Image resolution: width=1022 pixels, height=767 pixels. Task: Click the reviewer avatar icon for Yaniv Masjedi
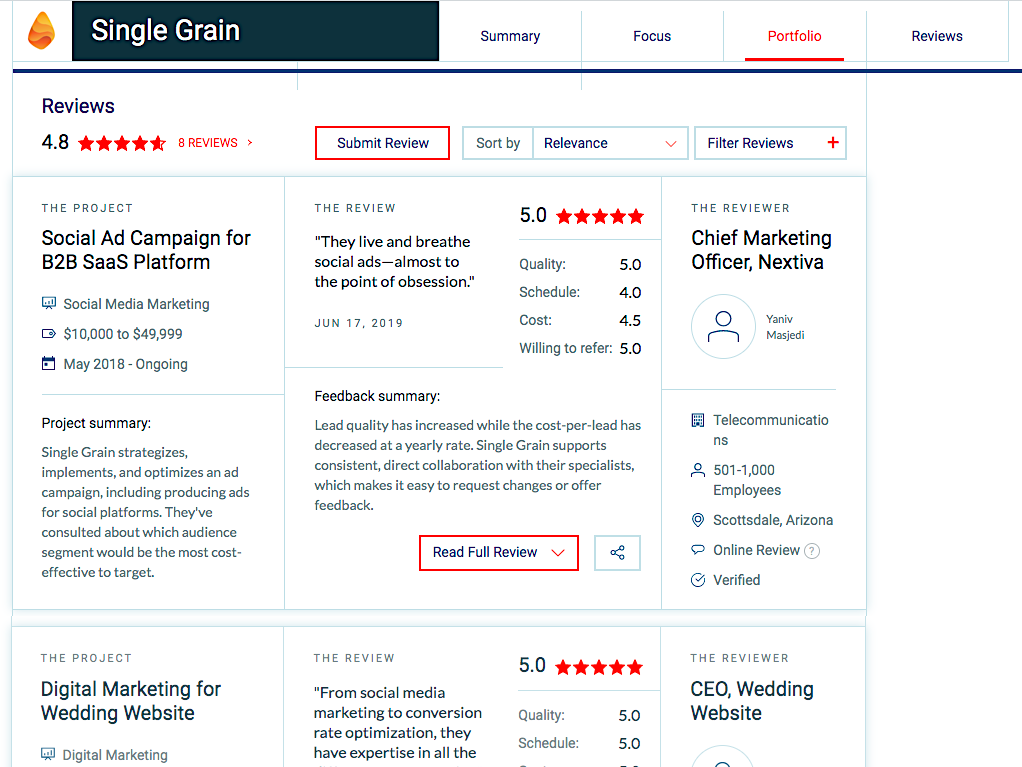(723, 326)
